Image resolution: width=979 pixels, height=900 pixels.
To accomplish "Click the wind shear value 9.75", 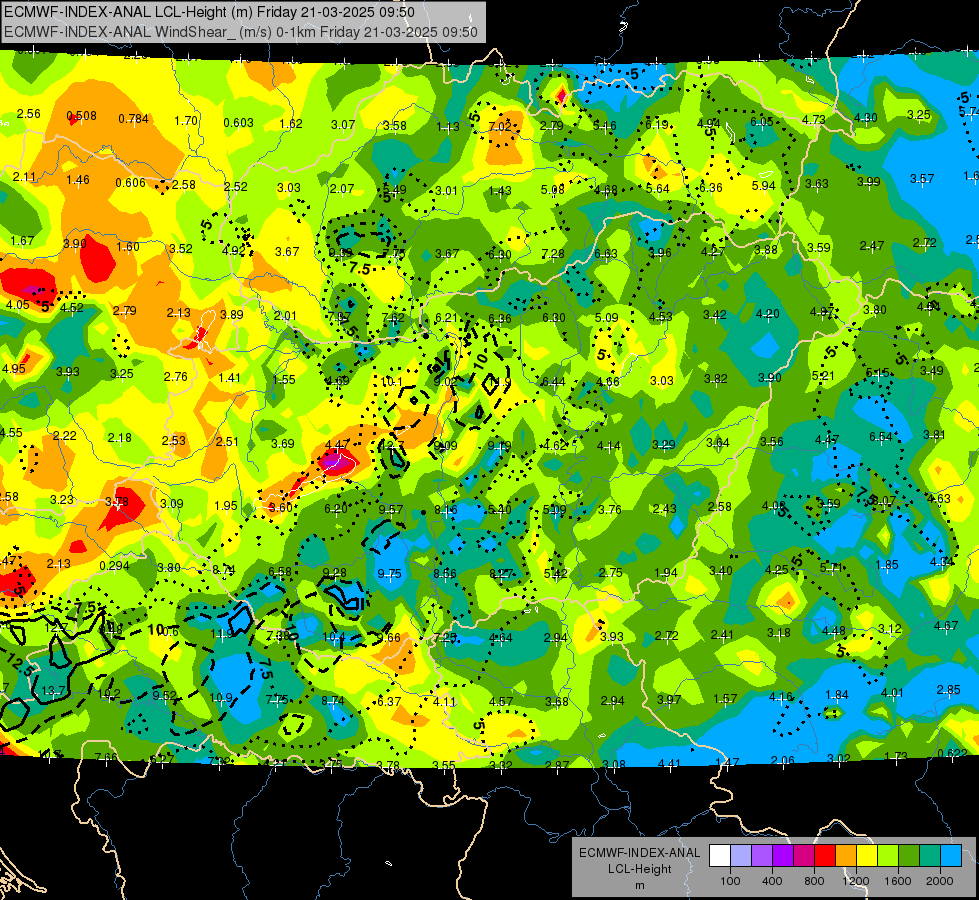I will [x=390, y=573].
